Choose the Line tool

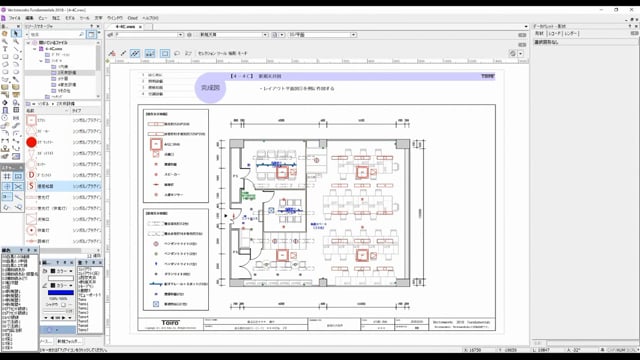[x=16, y=49]
